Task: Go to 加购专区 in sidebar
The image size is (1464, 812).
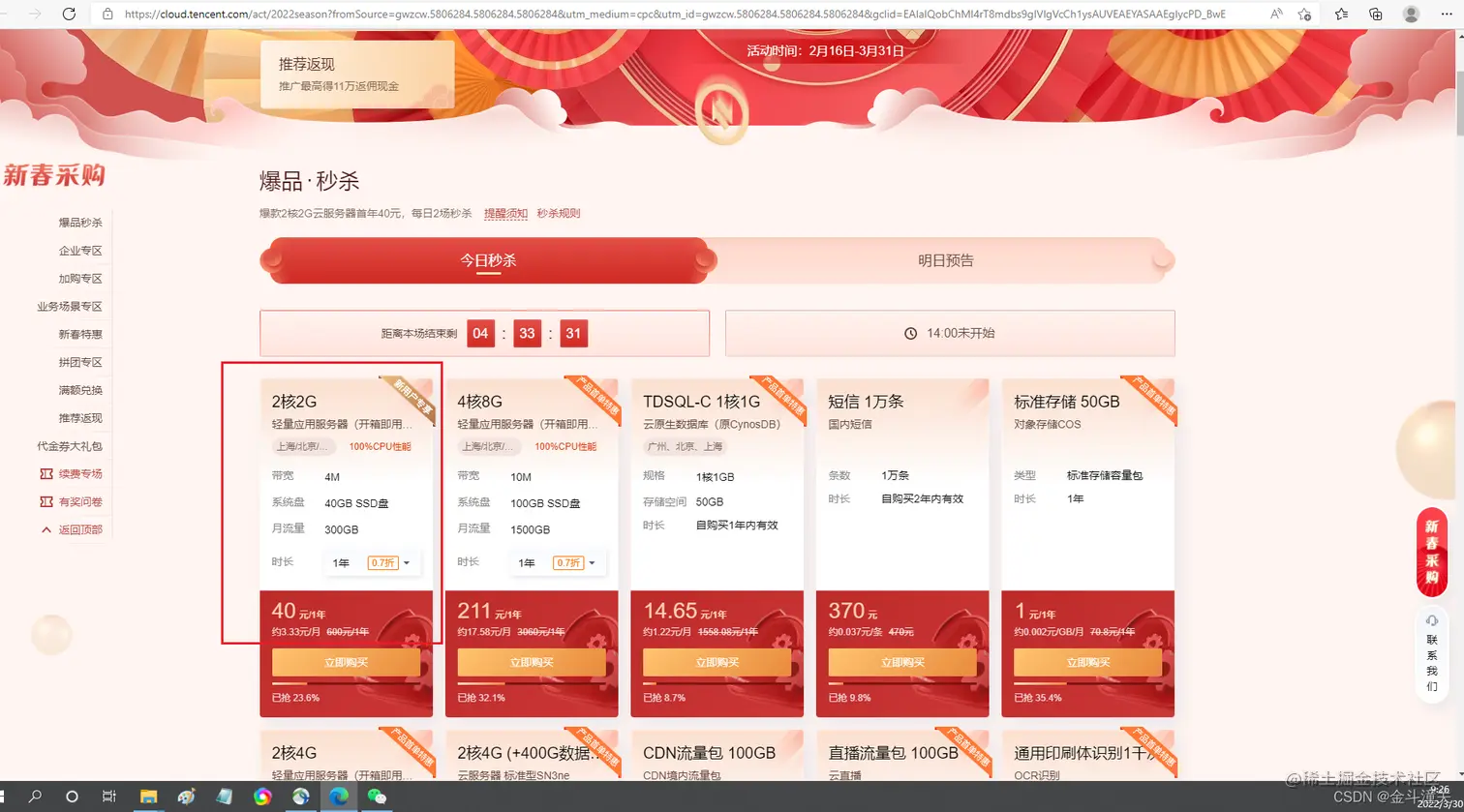Action: (x=80, y=279)
